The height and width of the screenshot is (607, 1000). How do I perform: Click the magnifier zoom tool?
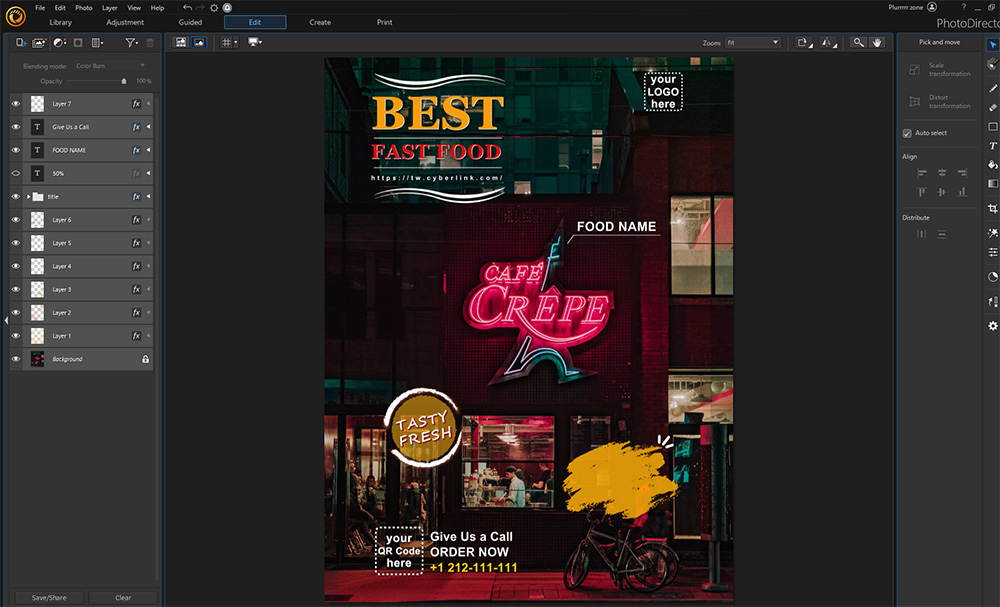coord(858,42)
